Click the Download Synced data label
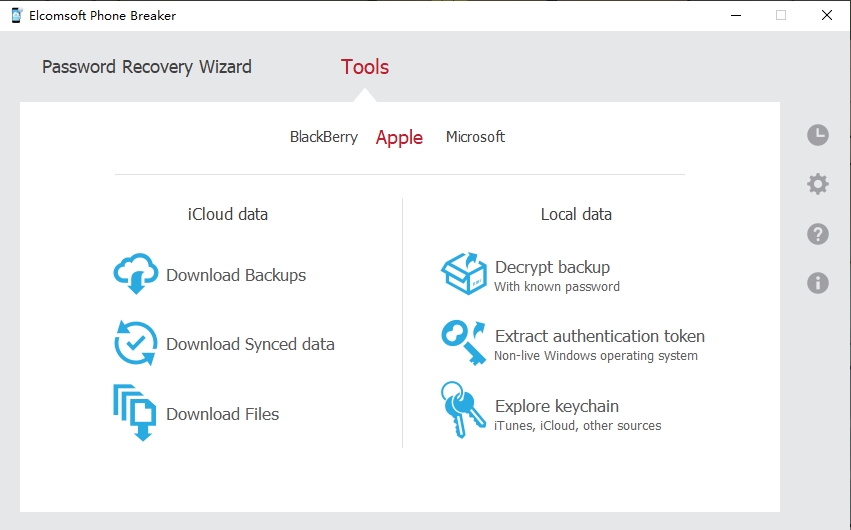The height and width of the screenshot is (530, 851). coord(250,344)
